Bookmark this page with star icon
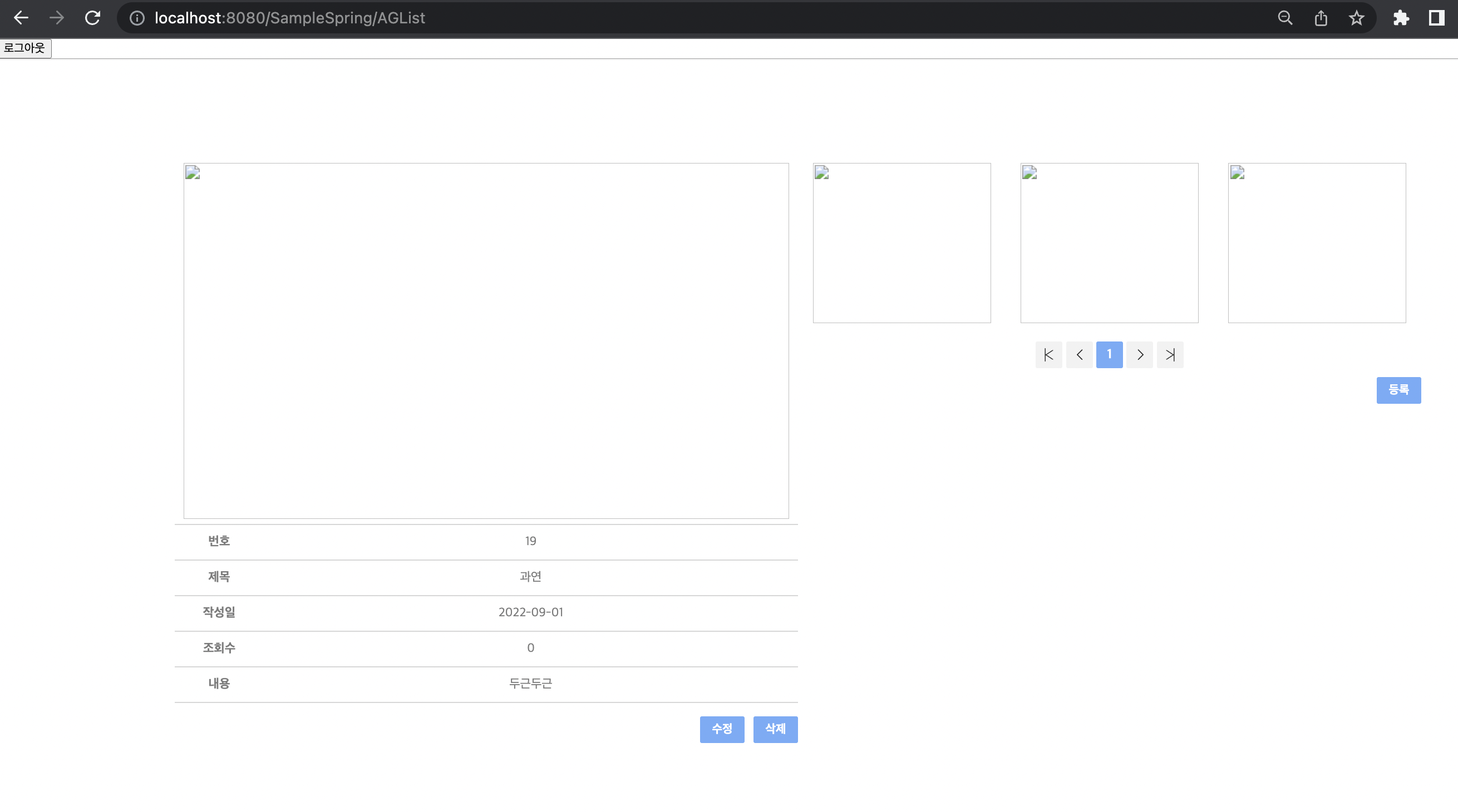Image resolution: width=1458 pixels, height=812 pixels. pos(1356,18)
